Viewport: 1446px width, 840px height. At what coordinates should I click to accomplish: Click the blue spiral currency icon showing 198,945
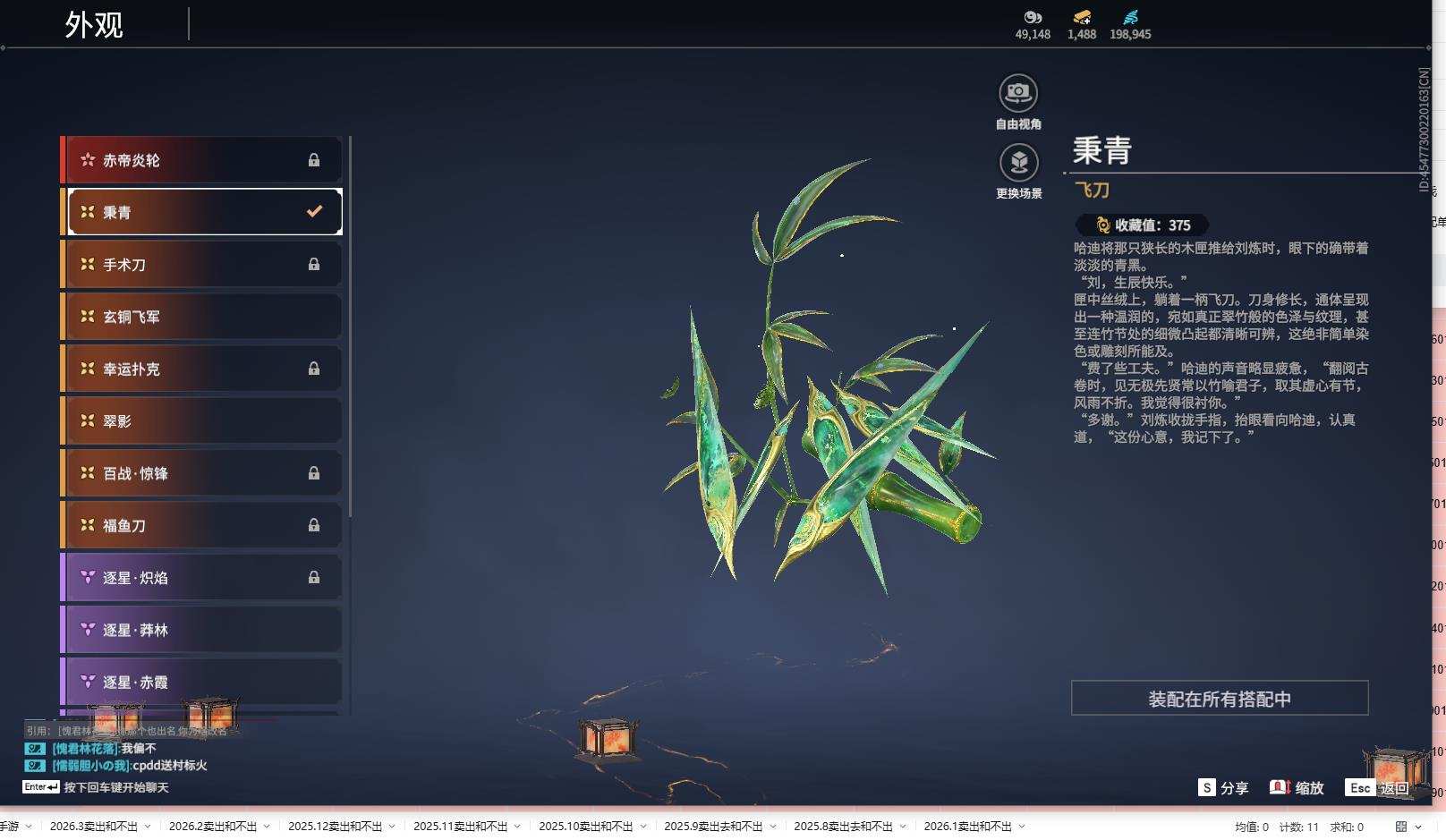click(1130, 17)
